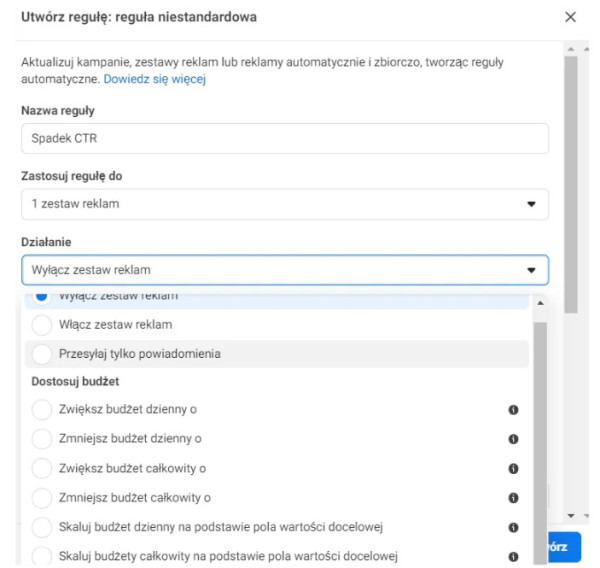Open the Zastosuj regułę do dropdown
The height and width of the screenshot is (568, 600).
tap(284, 204)
